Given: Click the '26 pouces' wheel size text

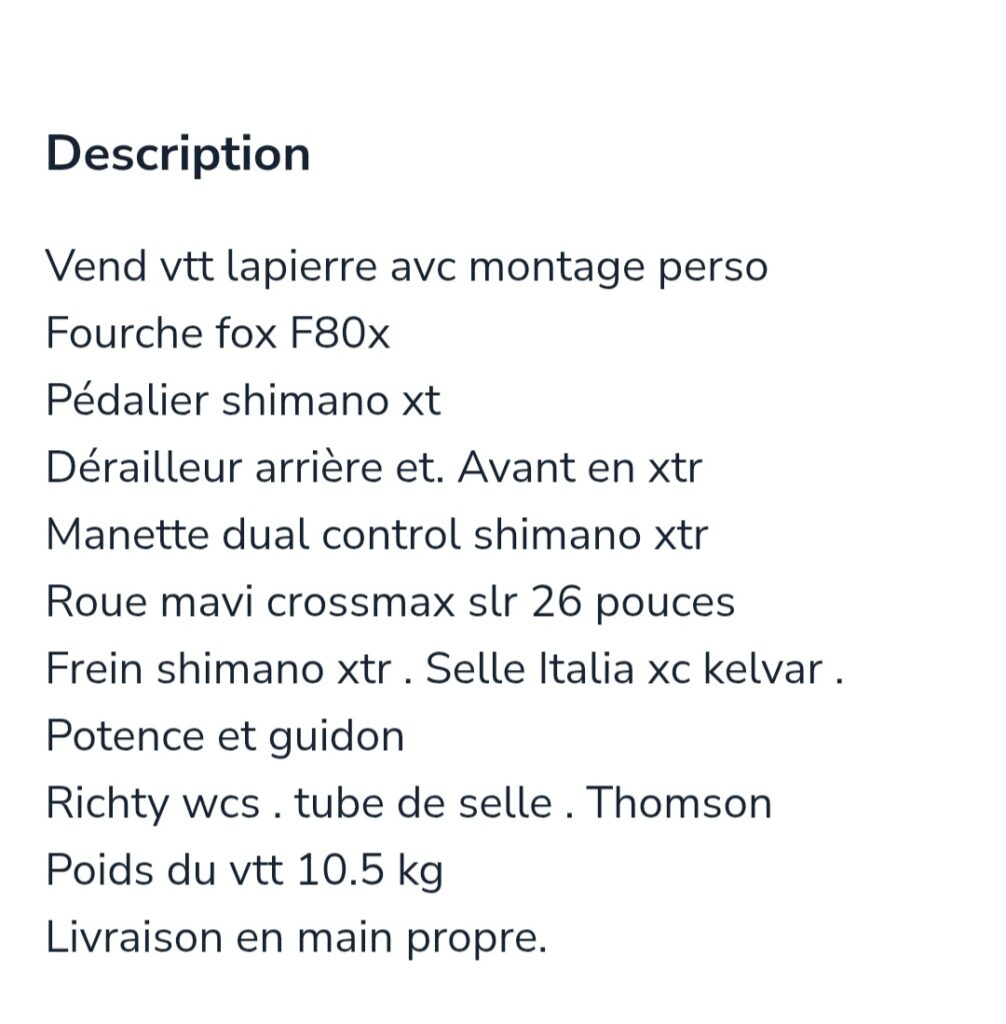Looking at the screenshot, I should click(633, 602).
